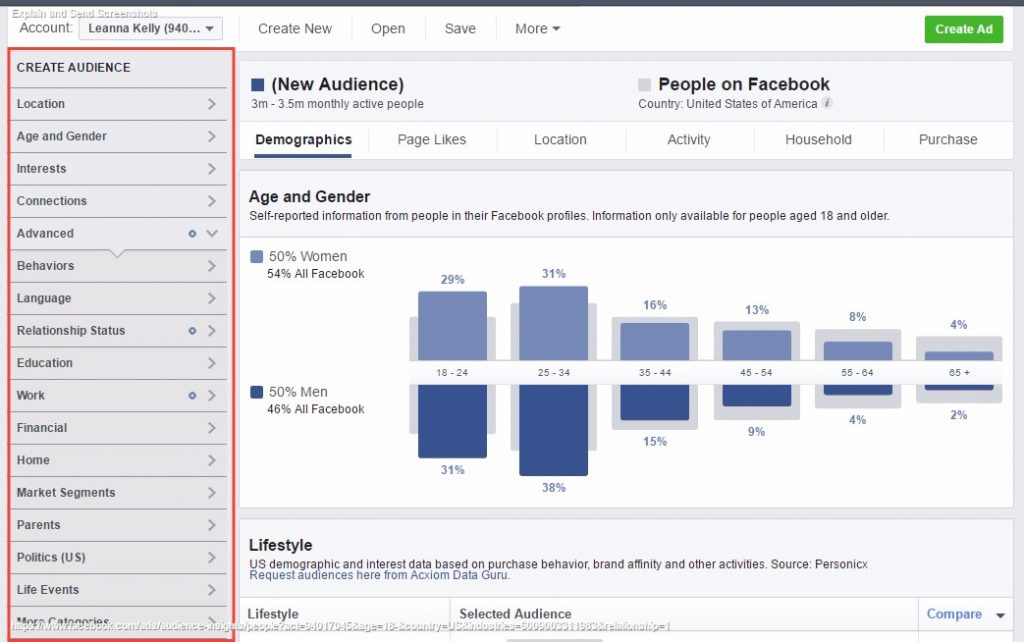Click the blue New Audience color square
The width and height of the screenshot is (1024, 642).
(258, 85)
